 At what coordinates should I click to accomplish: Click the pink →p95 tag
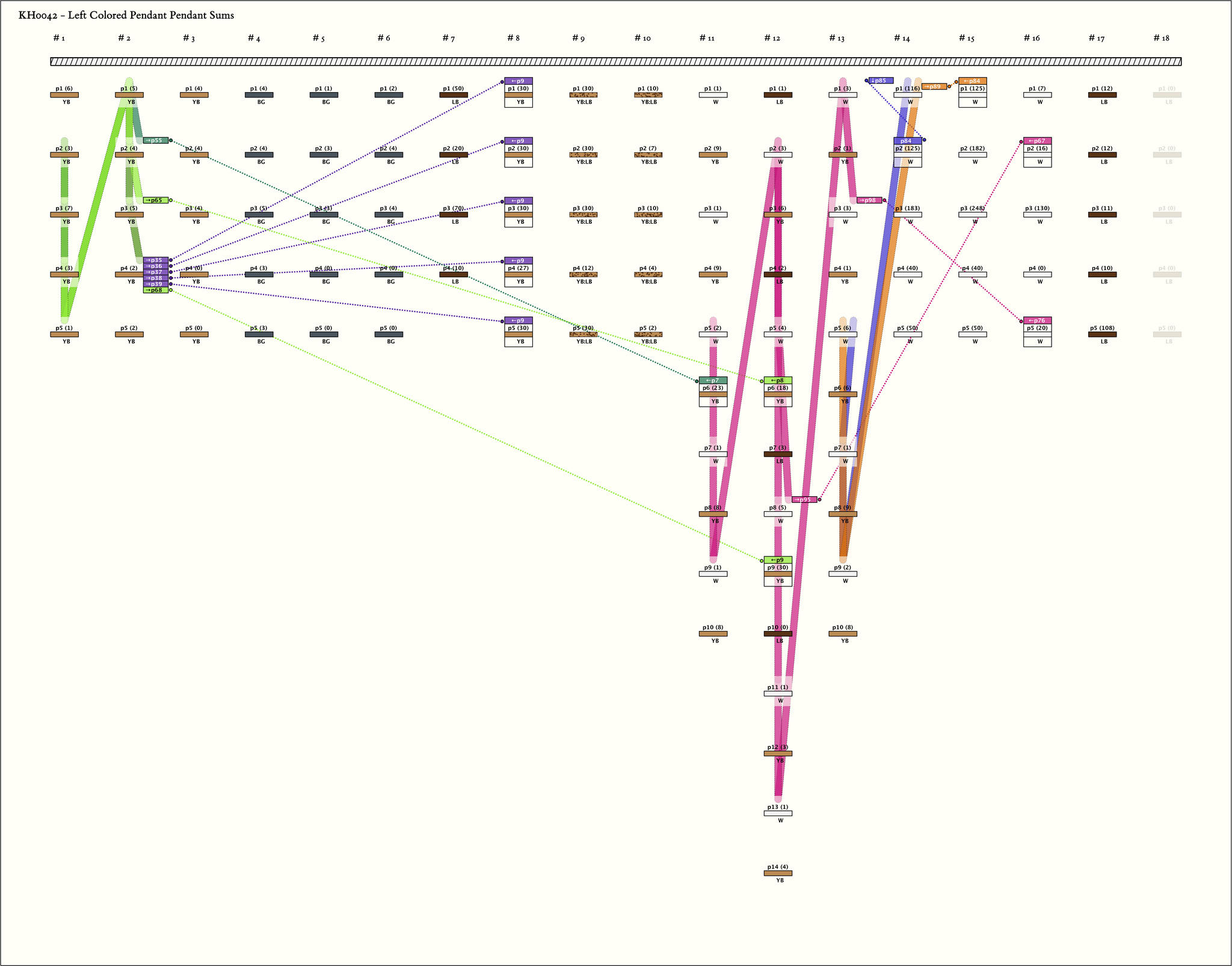point(804,500)
